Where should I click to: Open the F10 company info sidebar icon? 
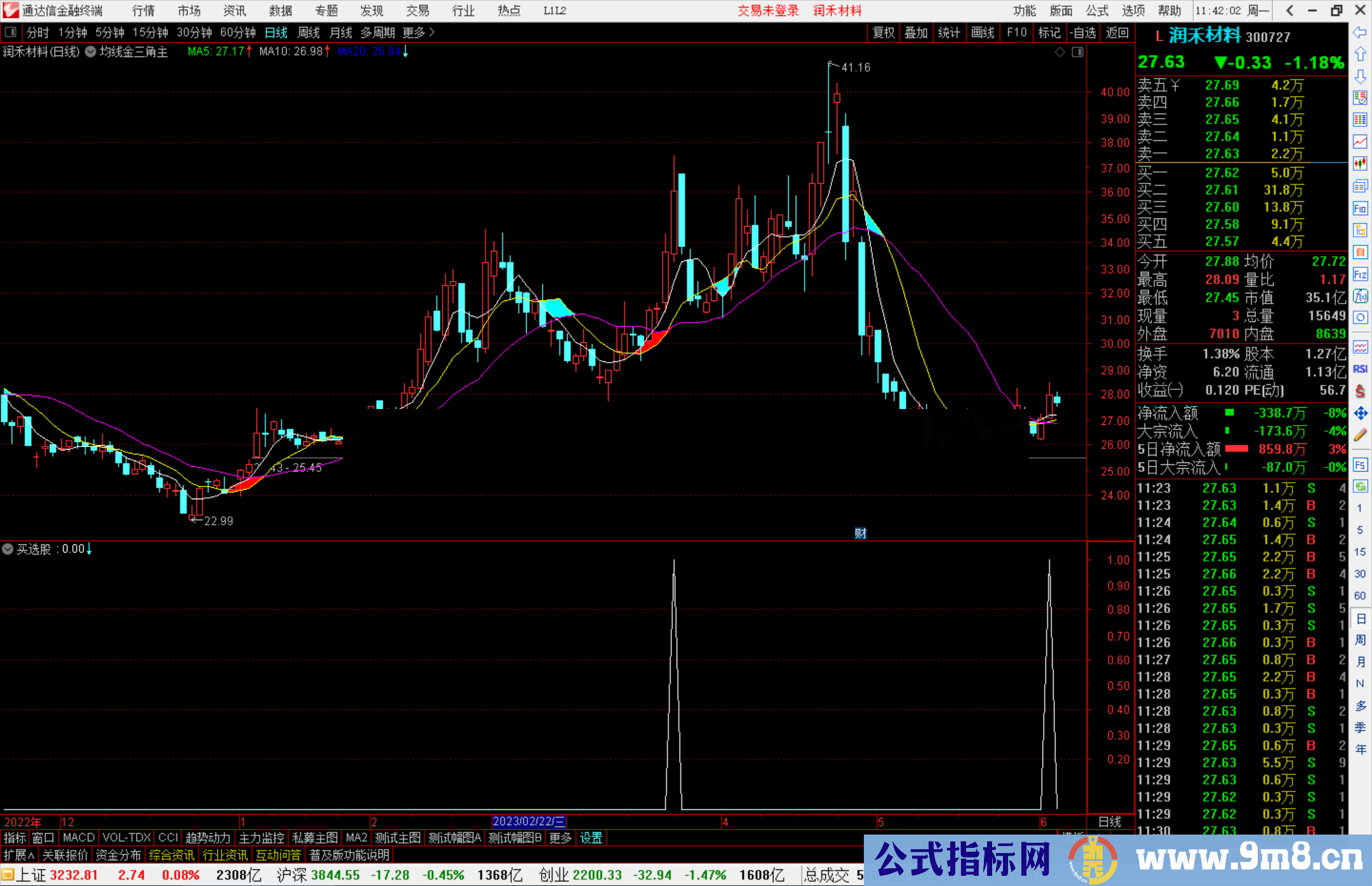coord(1360,208)
